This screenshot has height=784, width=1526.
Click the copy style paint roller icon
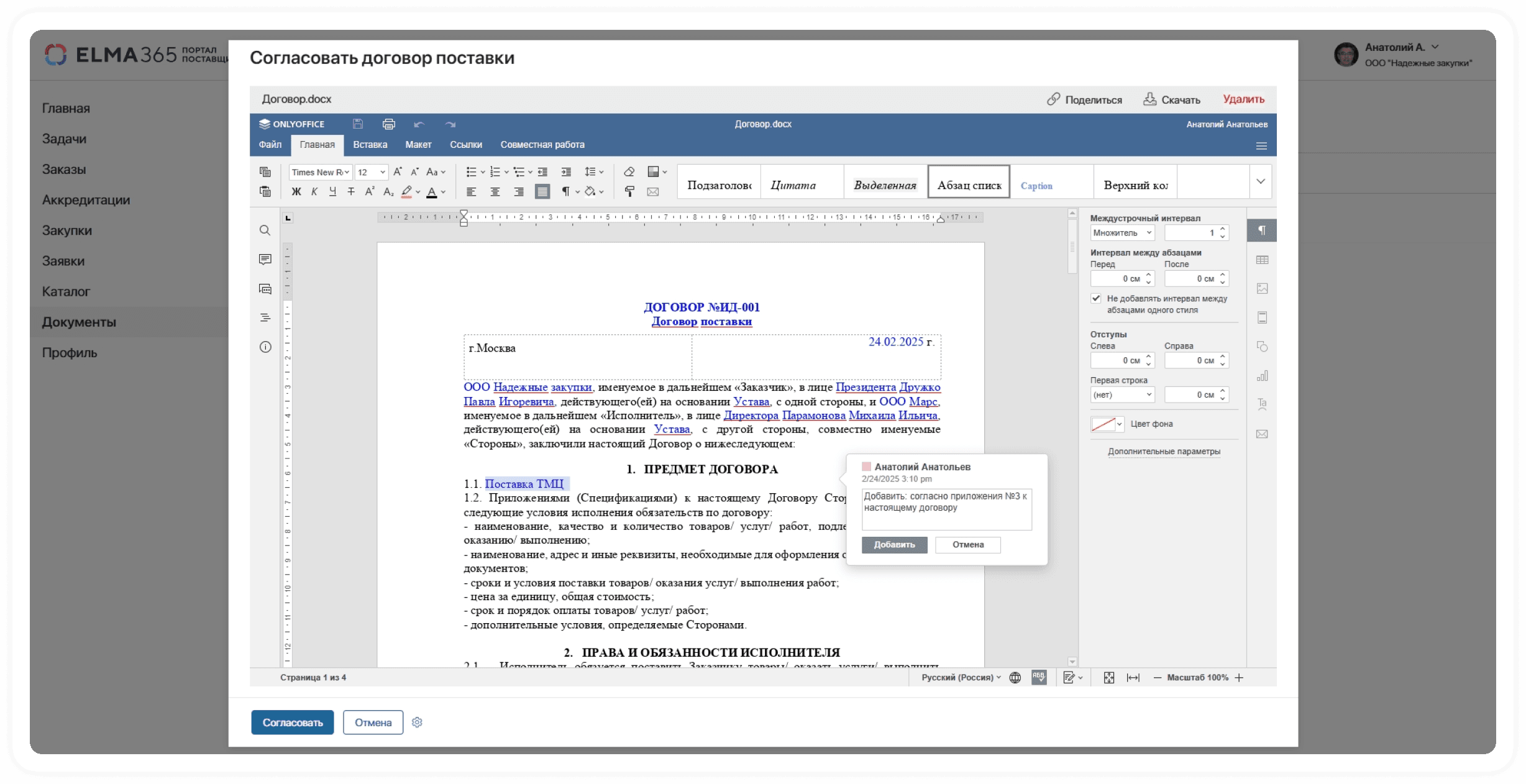(x=629, y=191)
